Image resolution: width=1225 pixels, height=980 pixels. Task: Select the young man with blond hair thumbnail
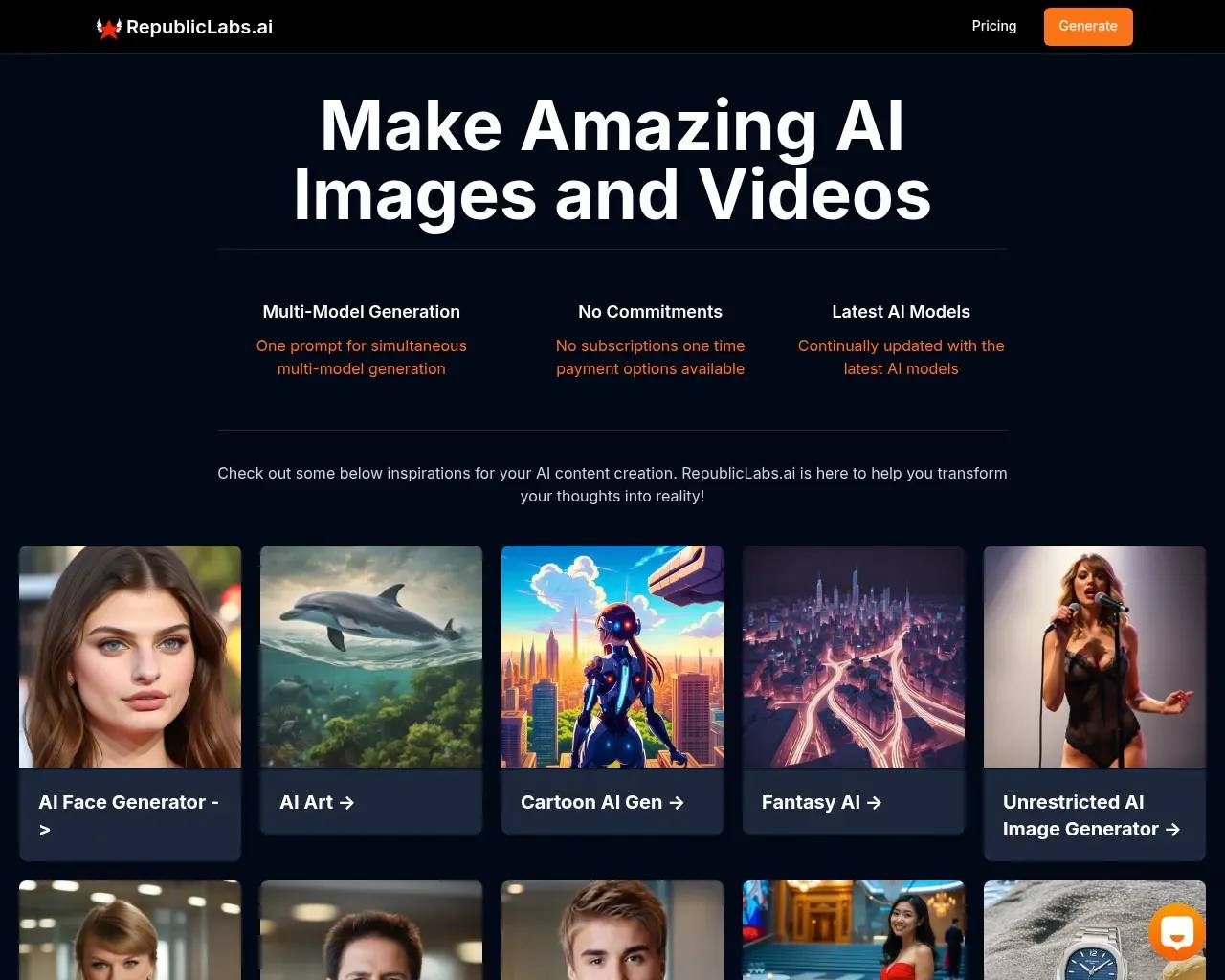612,930
